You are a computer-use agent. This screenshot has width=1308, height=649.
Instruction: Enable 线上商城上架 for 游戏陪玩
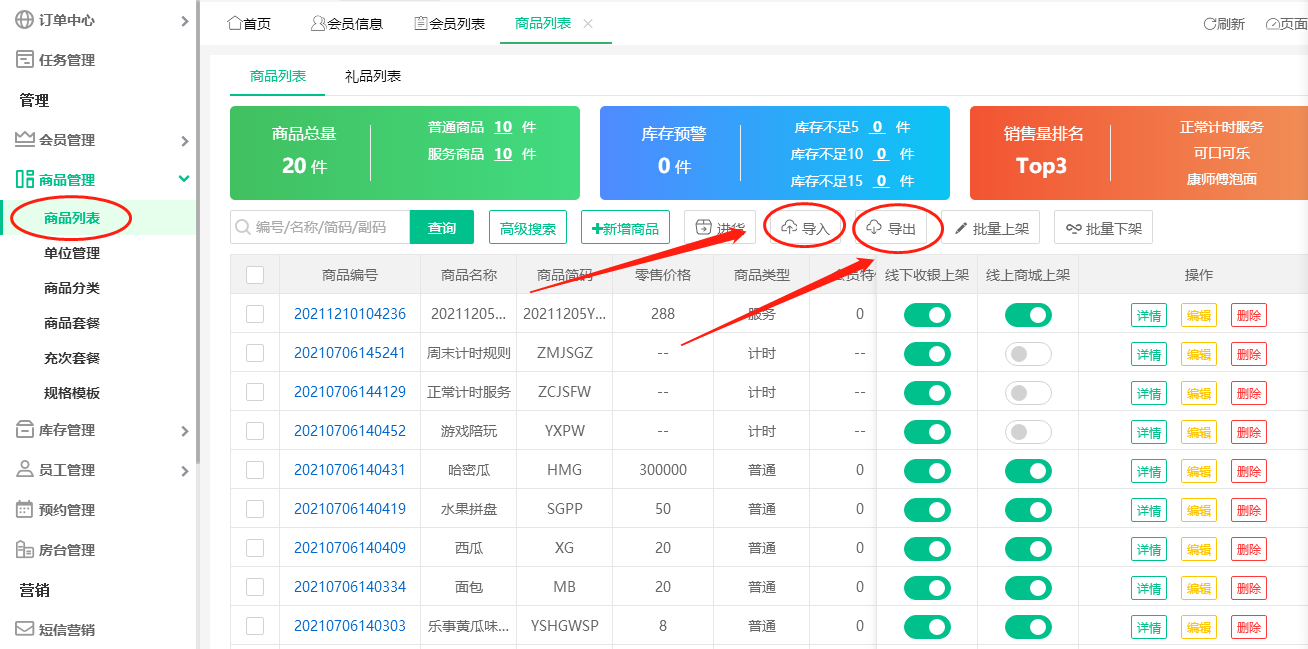[1027, 431]
